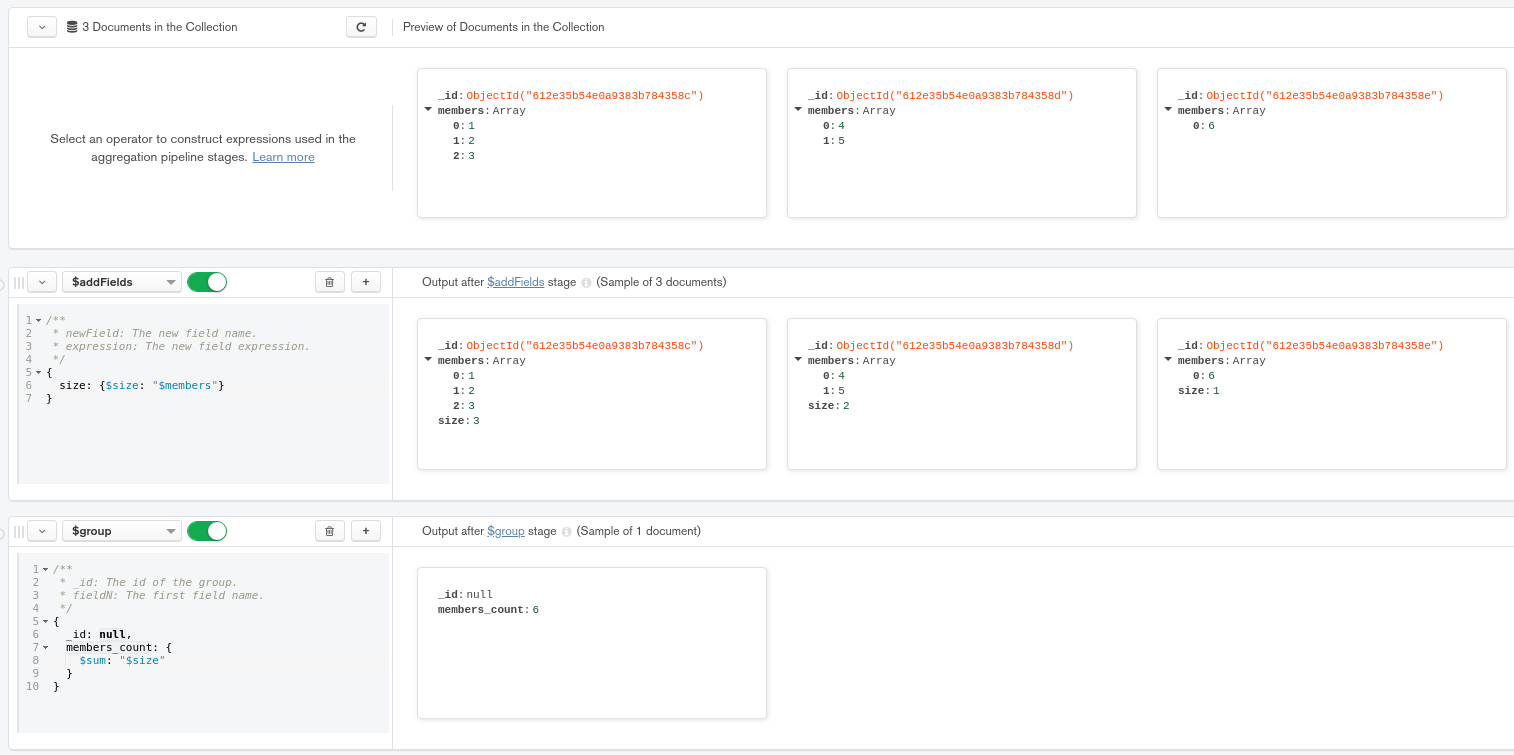Open the Learn more link

pyautogui.click(x=283, y=157)
